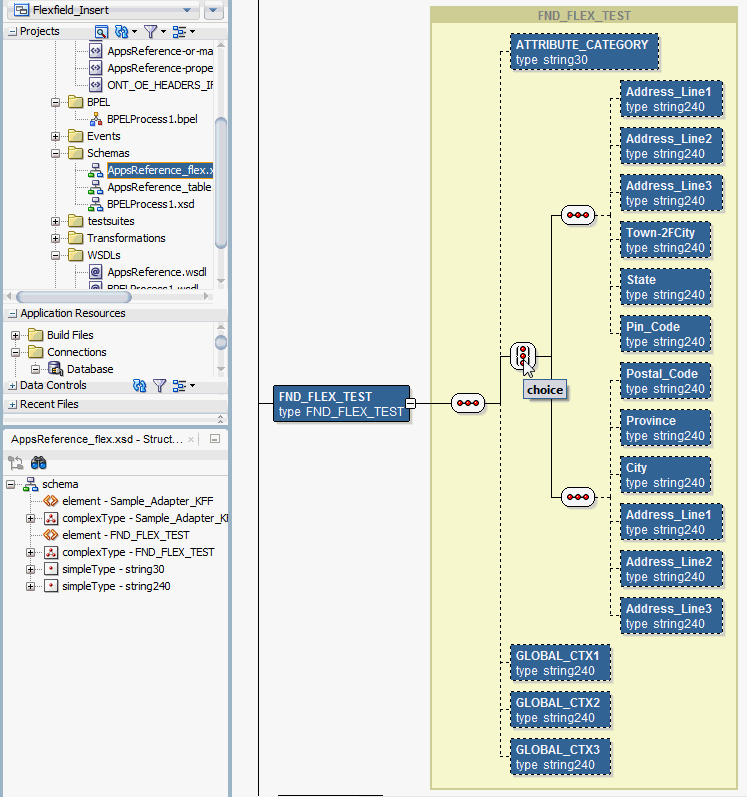Expand complexType FND_FLEX_TEST in structure tree
This screenshot has width=747, height=797.
point(30,553)
